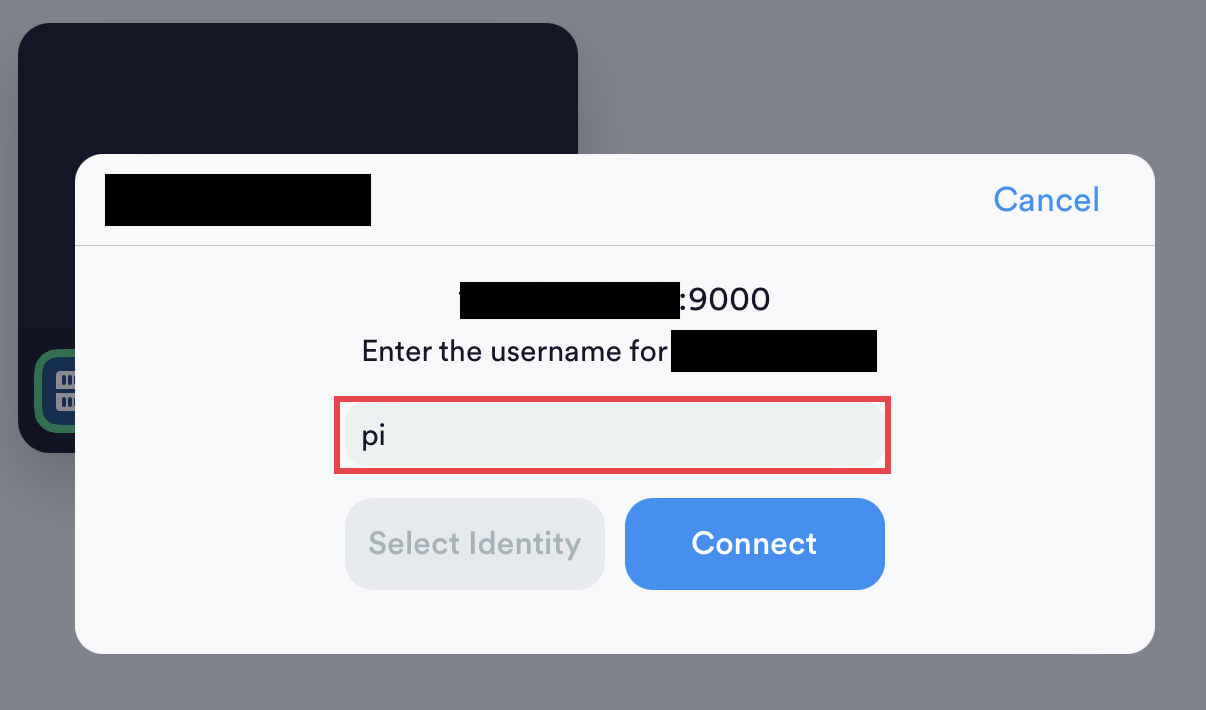Click the divider line under the dialog header
This screenshot has height=710, width=1206.
[614, 245]
